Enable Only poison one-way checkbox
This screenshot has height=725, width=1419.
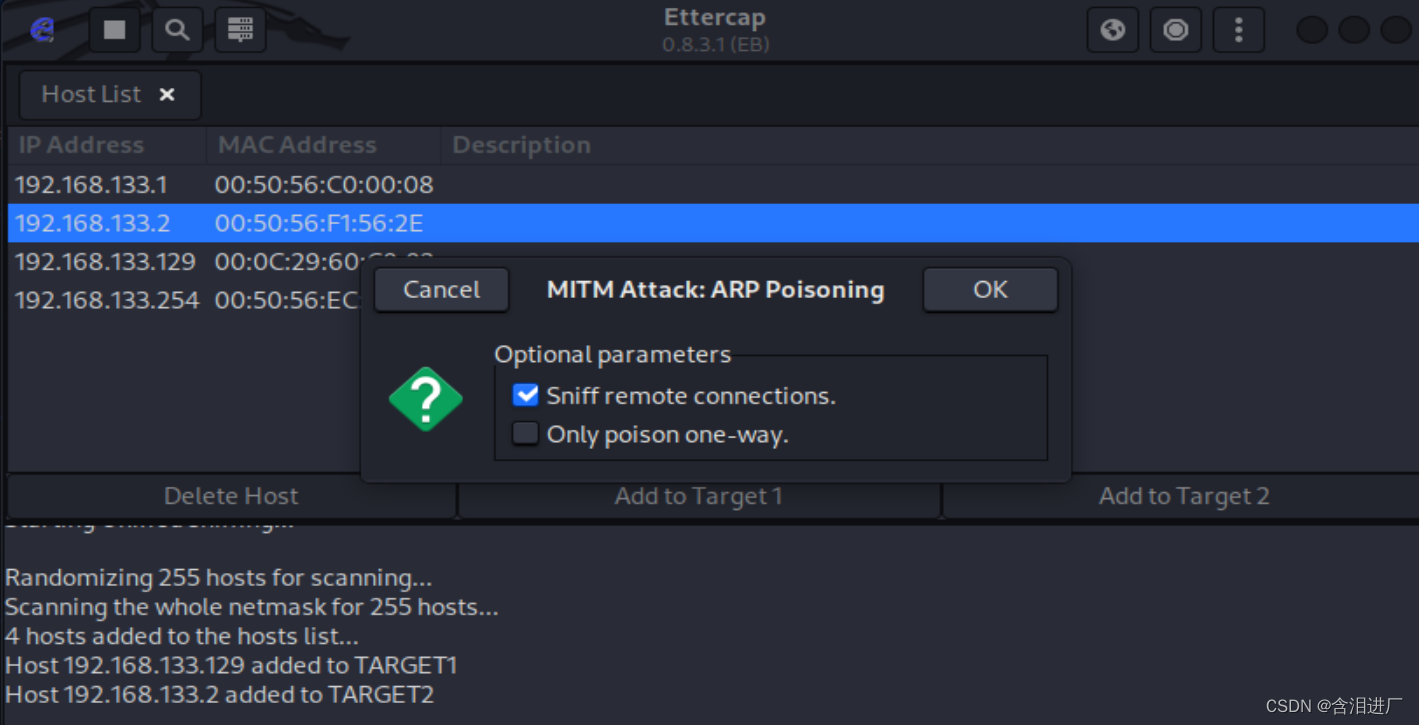click(x=526, y=434)
